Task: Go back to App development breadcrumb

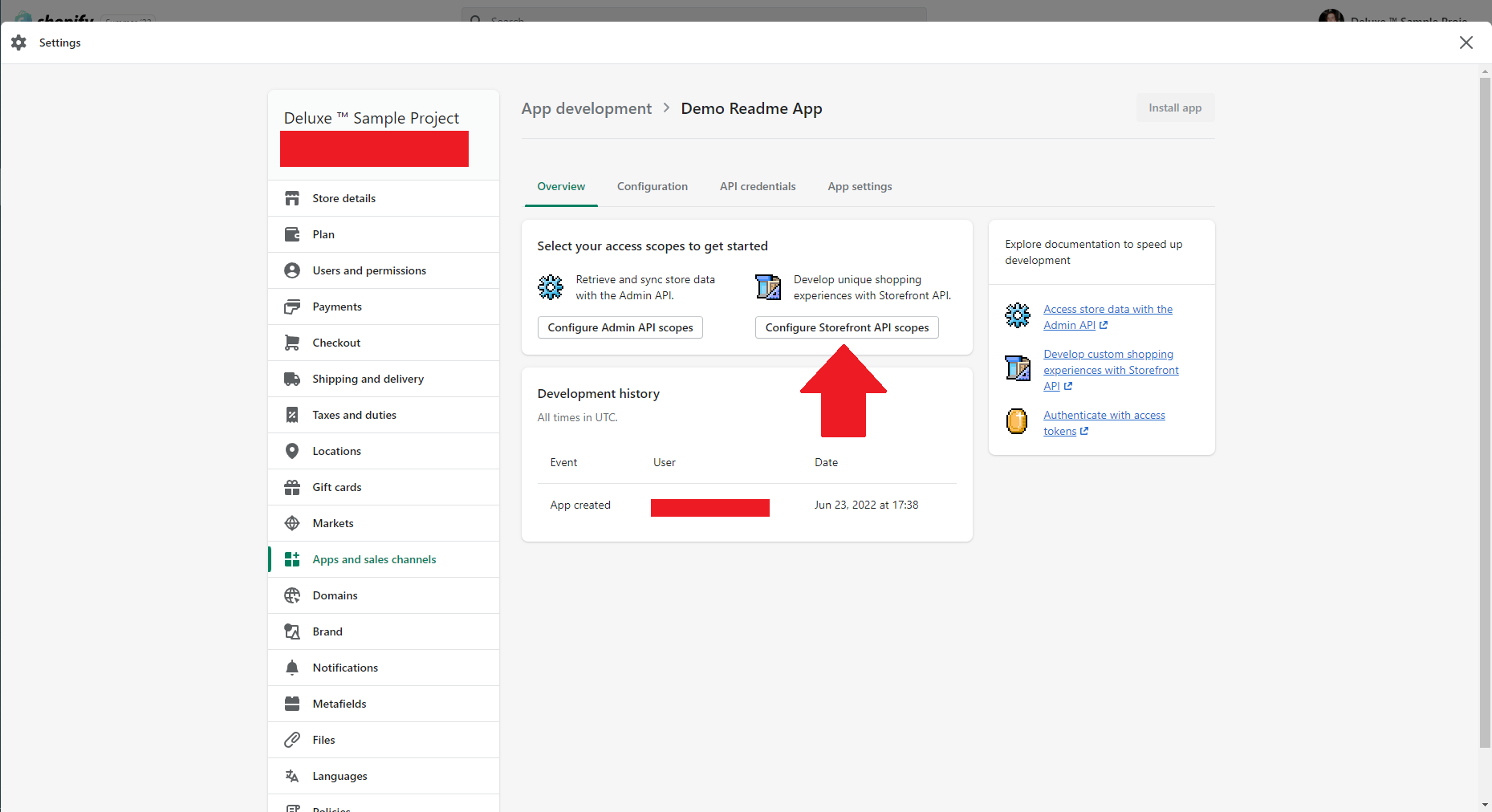Action: 587,108
